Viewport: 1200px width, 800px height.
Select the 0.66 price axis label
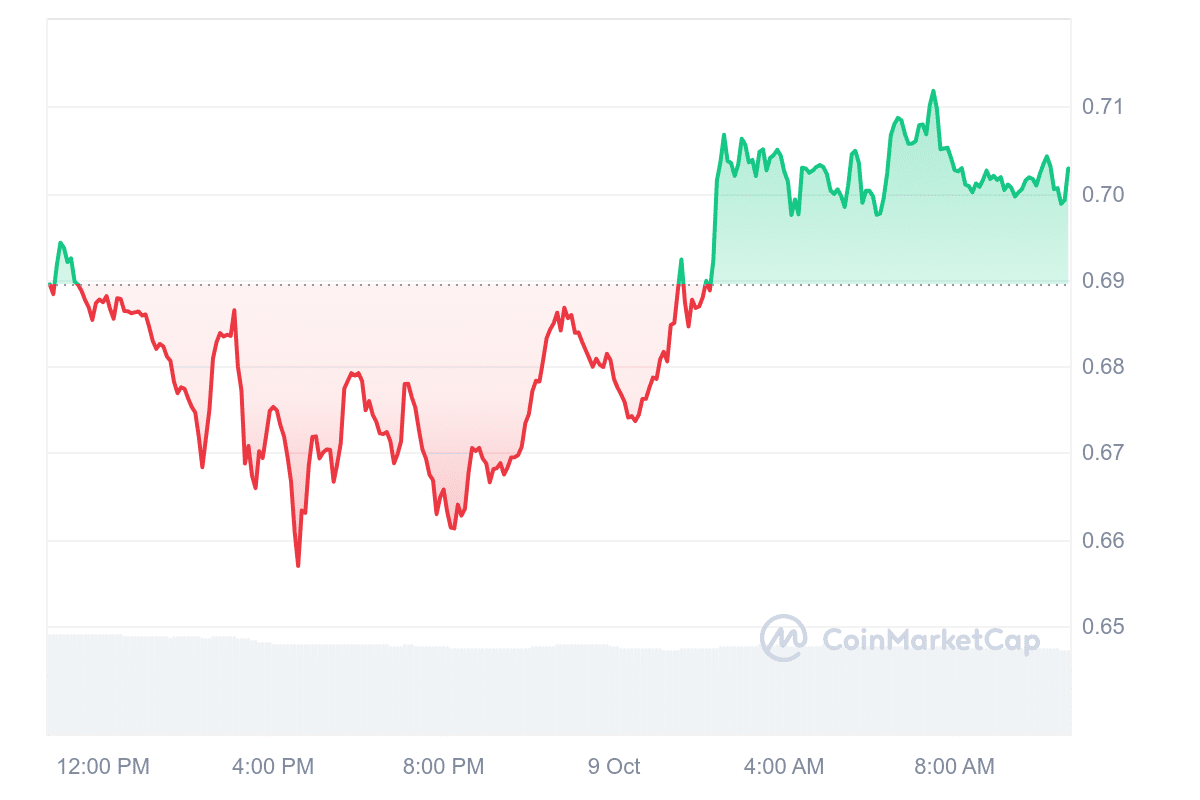click(1101, 540)
